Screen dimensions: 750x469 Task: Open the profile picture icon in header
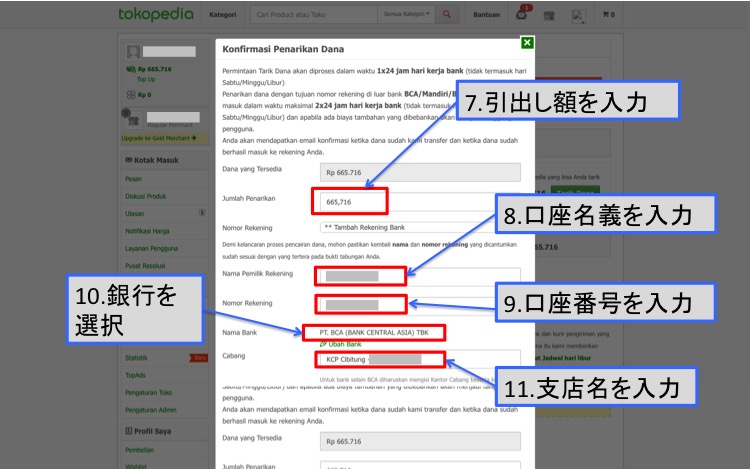point(579,16)
